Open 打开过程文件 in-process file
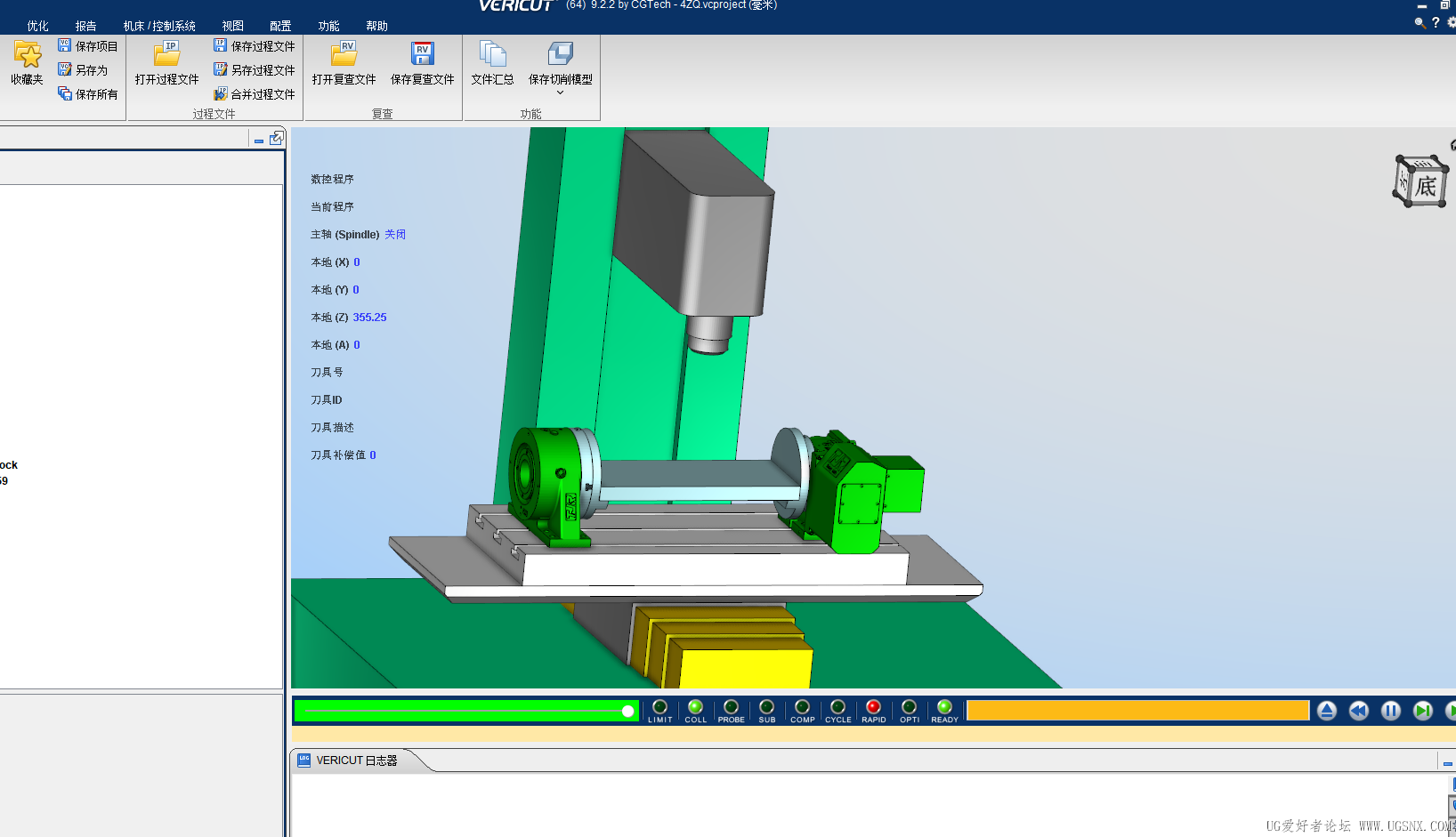 coord(167,64)
